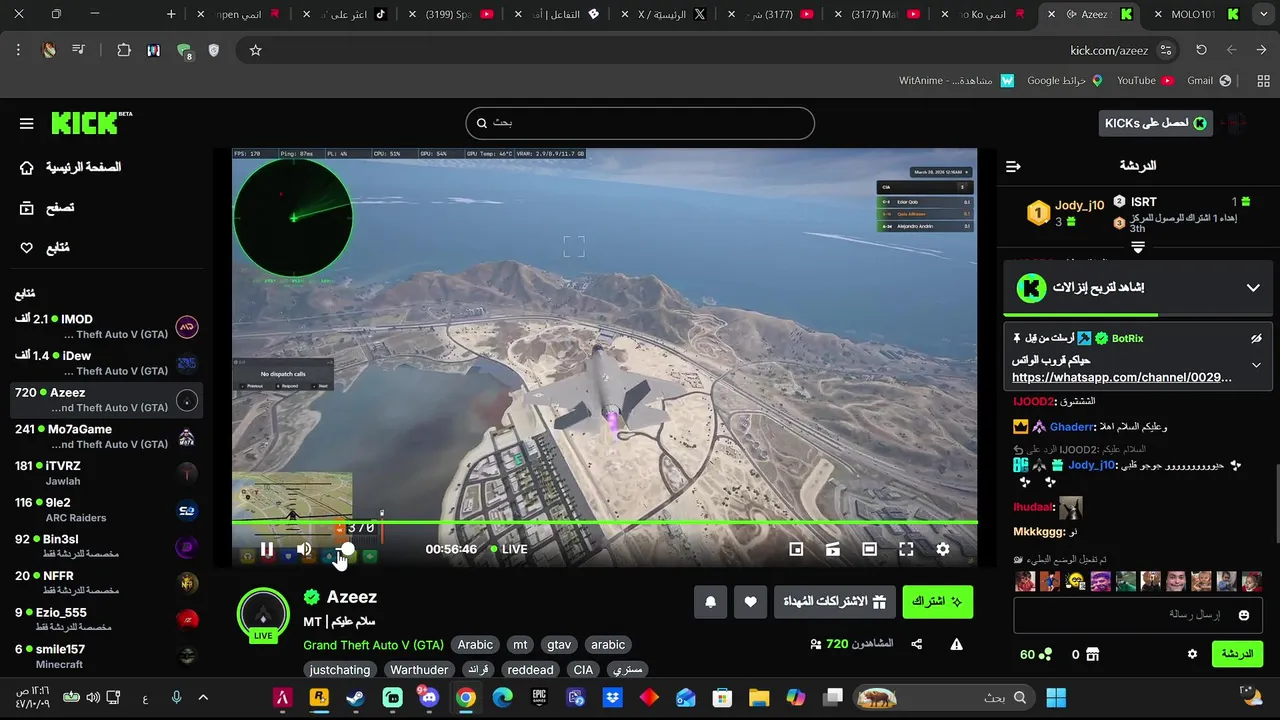This screenshot has height=720, width=1280.
Task: Click Jody_j10 in the leaderboard
Action: click(x=1079, y=205)
